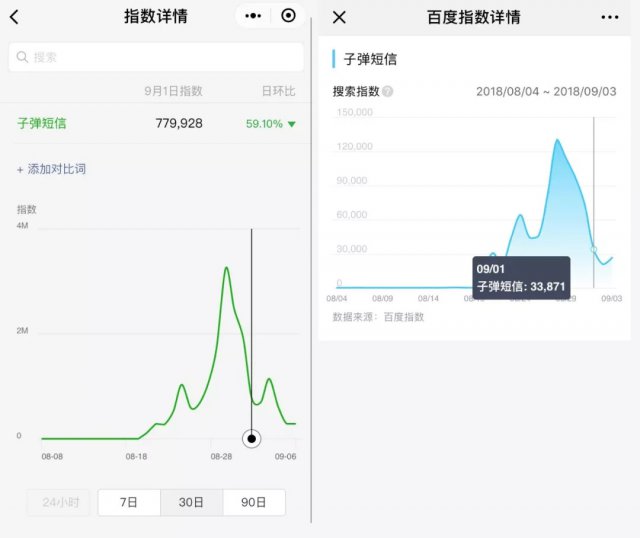Tap the 日环比 column header
The width and height of the screenshot is (640, 538).
click(278, 91)
